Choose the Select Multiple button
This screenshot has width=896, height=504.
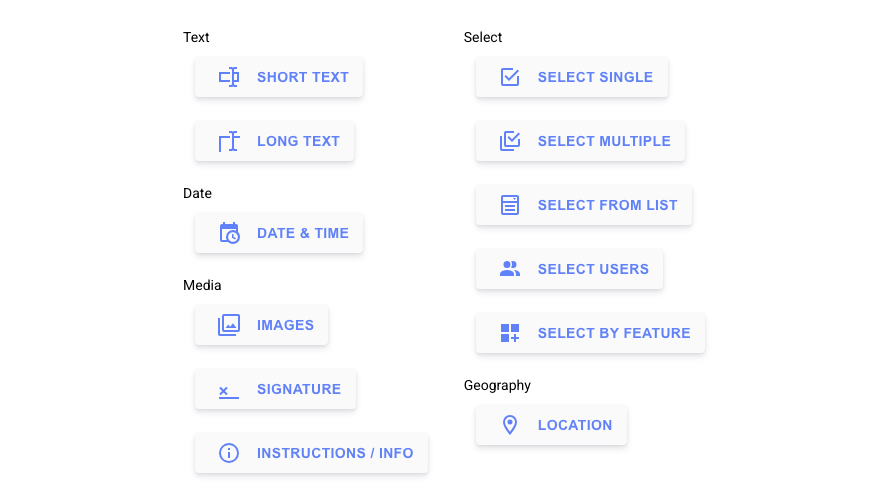coord(604,141)
